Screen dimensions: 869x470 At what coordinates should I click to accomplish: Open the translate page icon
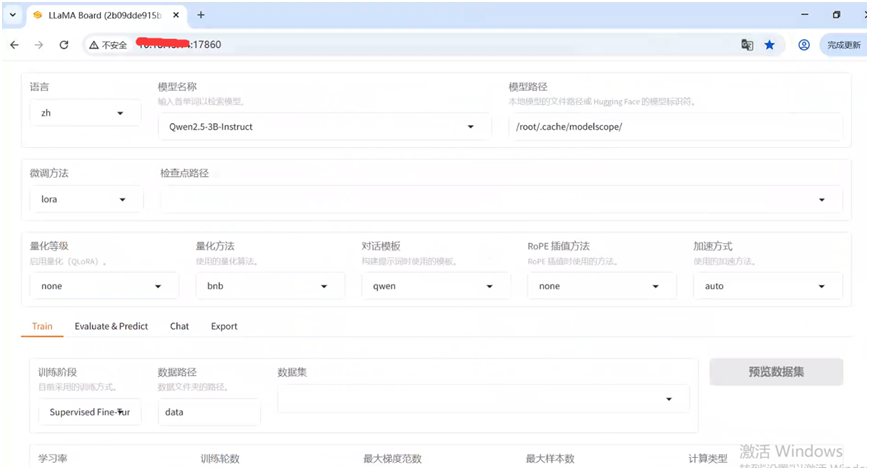747,45
